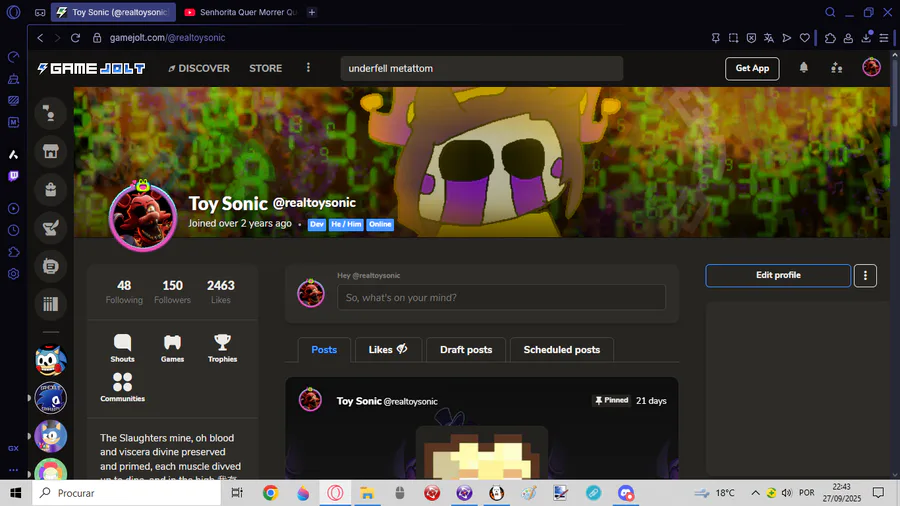Open the Discover nav item
Image resolution: width=900 pixels, height=506 pixels.
(199, 68)
